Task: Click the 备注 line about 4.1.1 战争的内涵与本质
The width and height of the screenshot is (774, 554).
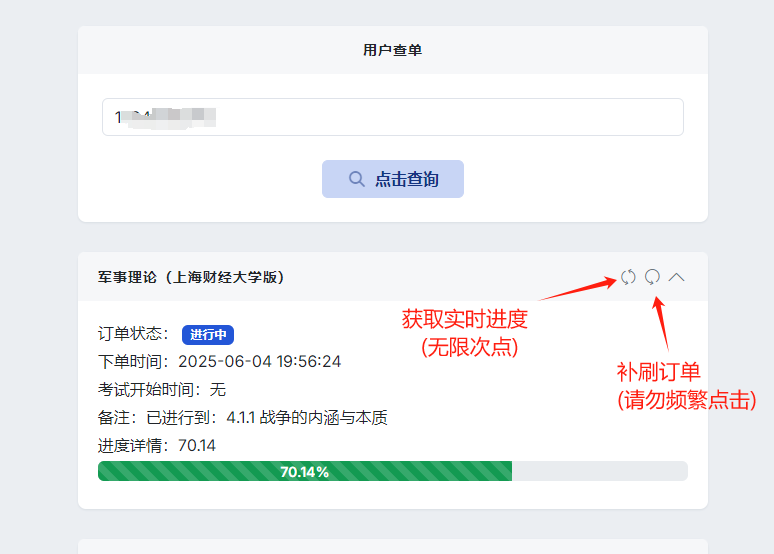Action: [x=242, y=417]
